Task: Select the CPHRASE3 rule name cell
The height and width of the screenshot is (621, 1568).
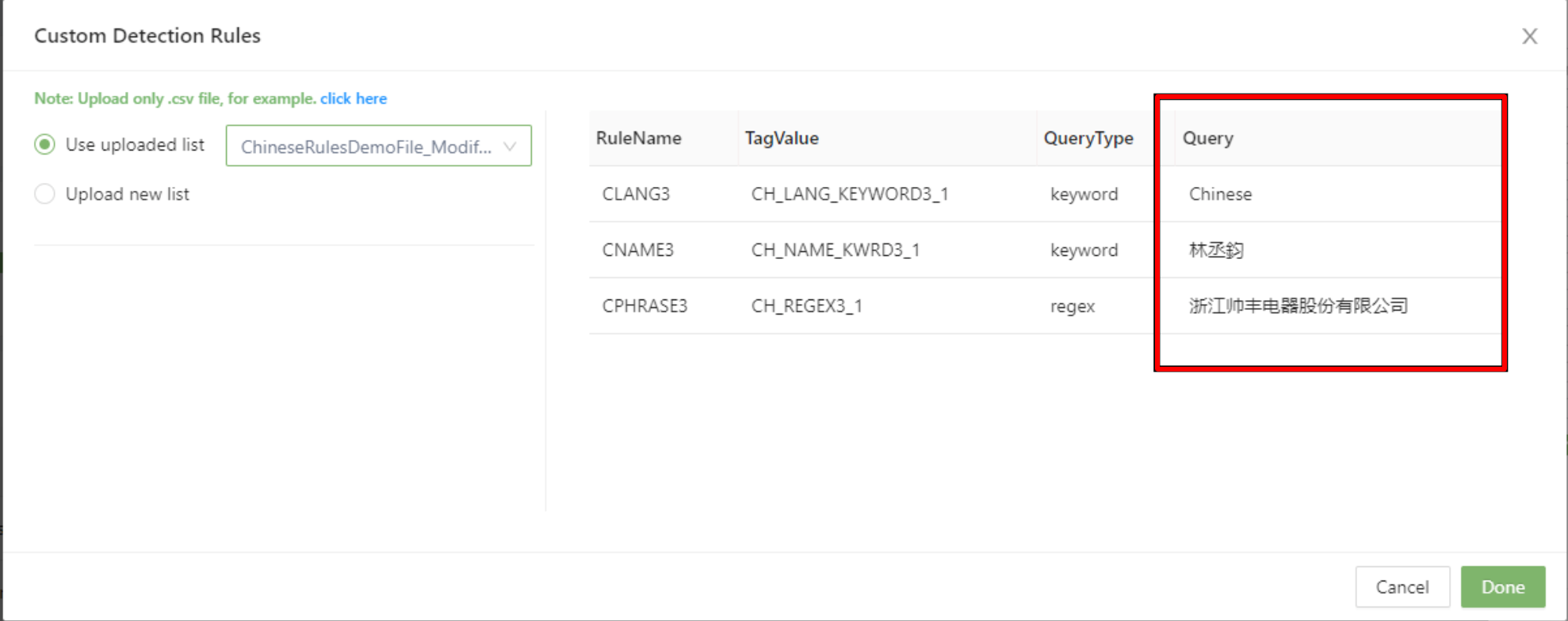Action: [x=644, y=307]
